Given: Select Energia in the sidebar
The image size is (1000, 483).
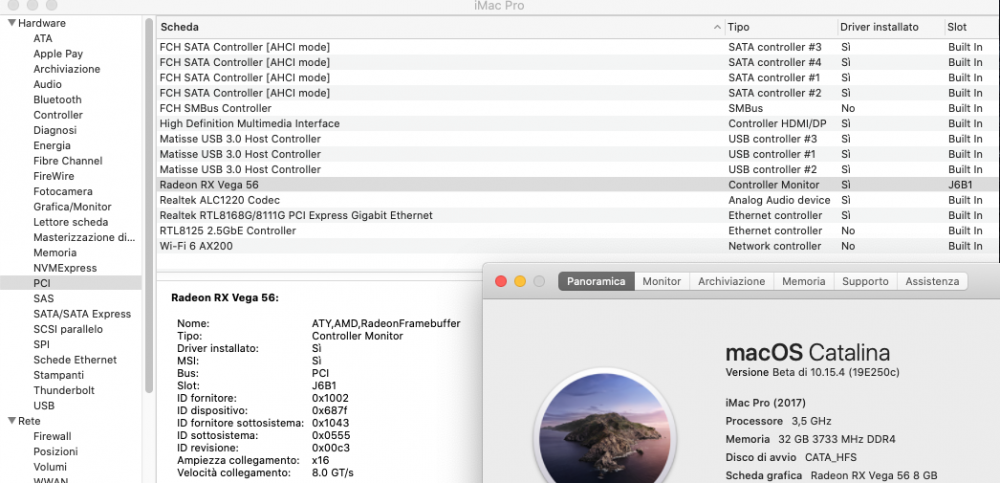Looking at the screenshot, I should [52, 145].
